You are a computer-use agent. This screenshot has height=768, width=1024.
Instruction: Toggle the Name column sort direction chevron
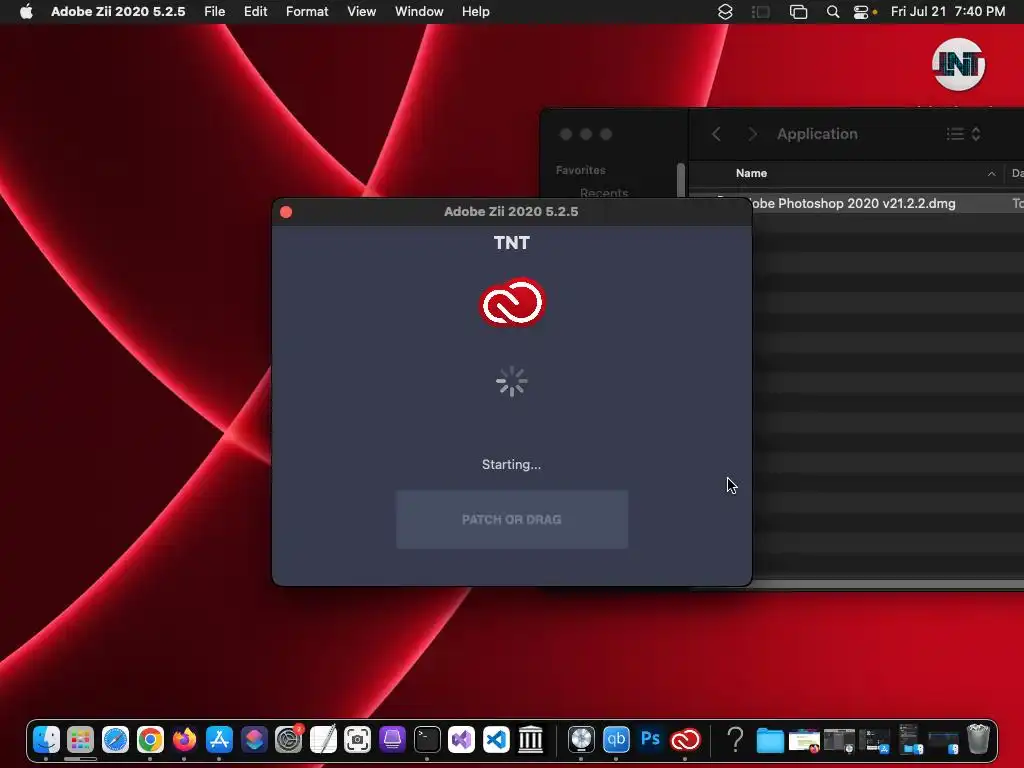click(991, 174)
